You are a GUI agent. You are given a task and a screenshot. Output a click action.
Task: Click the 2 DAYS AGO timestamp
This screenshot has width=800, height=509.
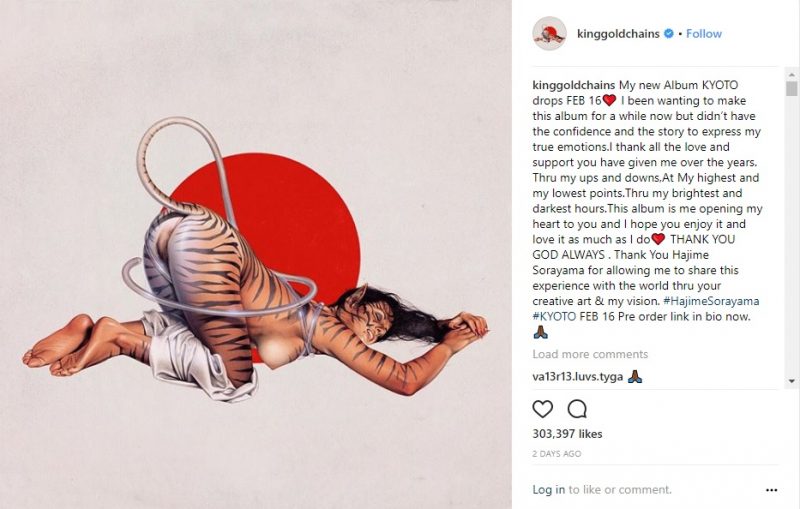click(557, 453)
